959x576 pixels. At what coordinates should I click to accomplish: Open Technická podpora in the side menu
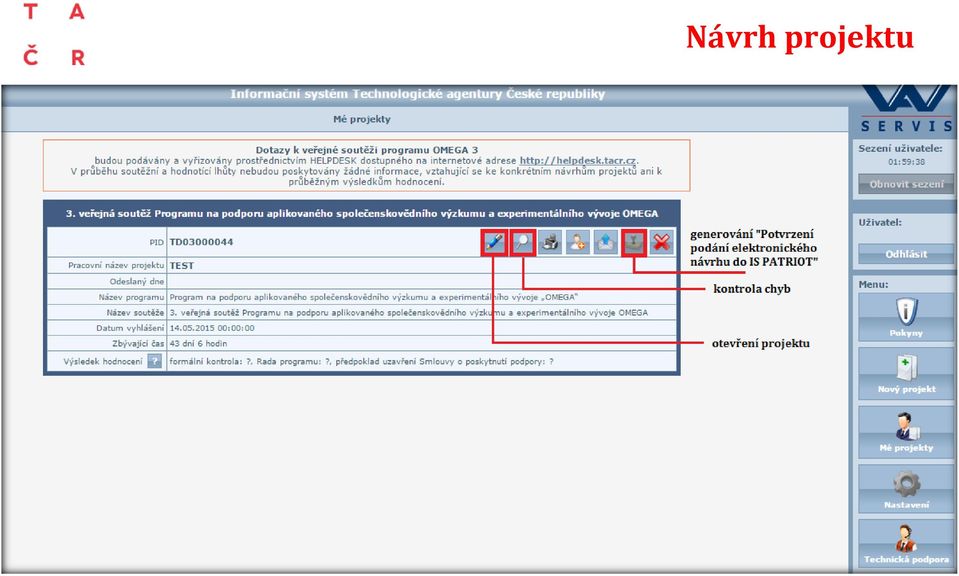[x=906, y=544]
